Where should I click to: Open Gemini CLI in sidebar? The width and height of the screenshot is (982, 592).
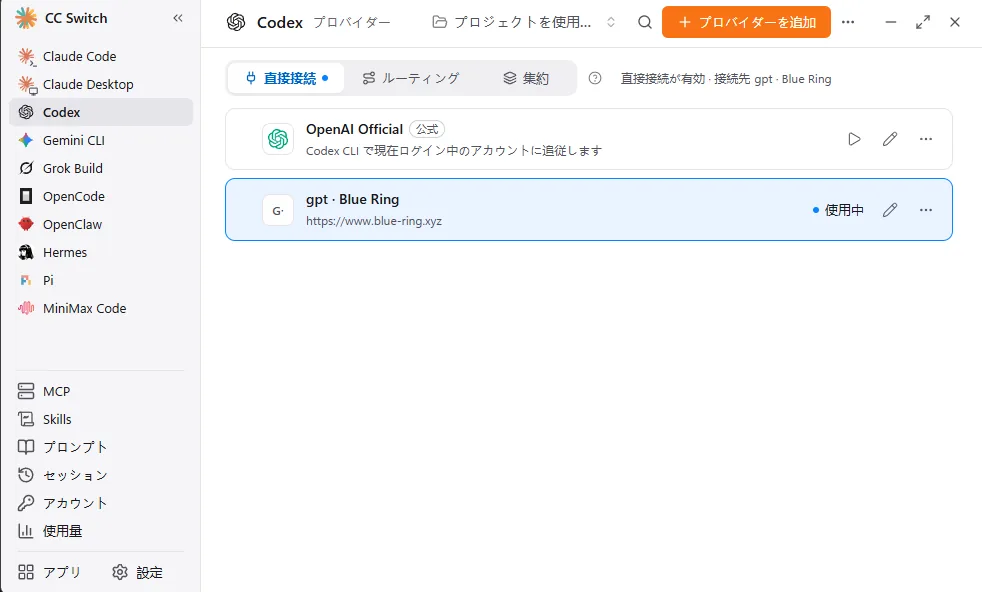point(101,140)
